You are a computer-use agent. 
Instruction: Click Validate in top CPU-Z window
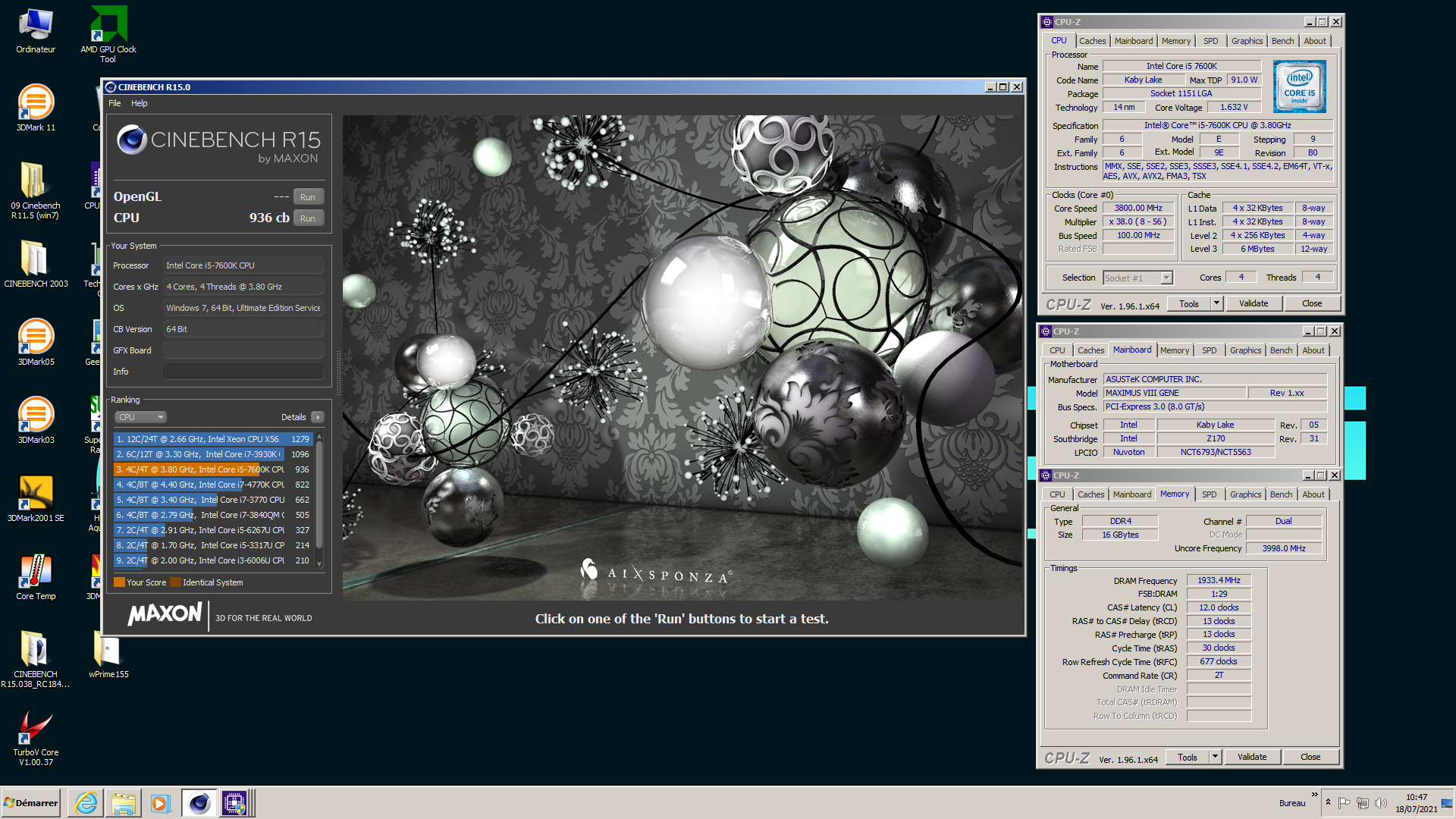tap(1253, 303)
